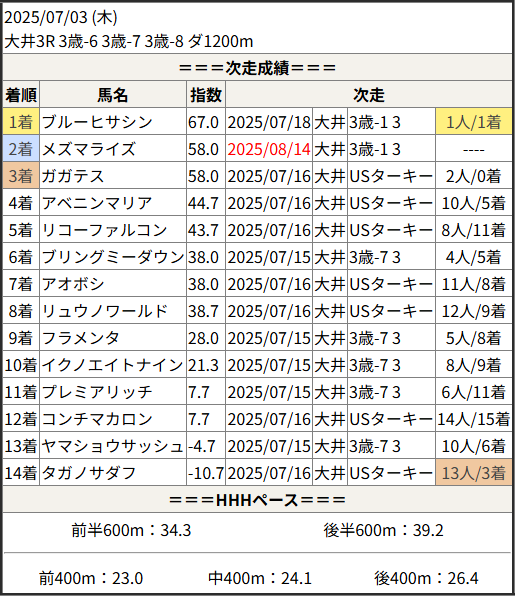Click the date 2025/07/18 for ブルーヒサシン
This screenshot has height=596, width=515.
click(269, 122)
